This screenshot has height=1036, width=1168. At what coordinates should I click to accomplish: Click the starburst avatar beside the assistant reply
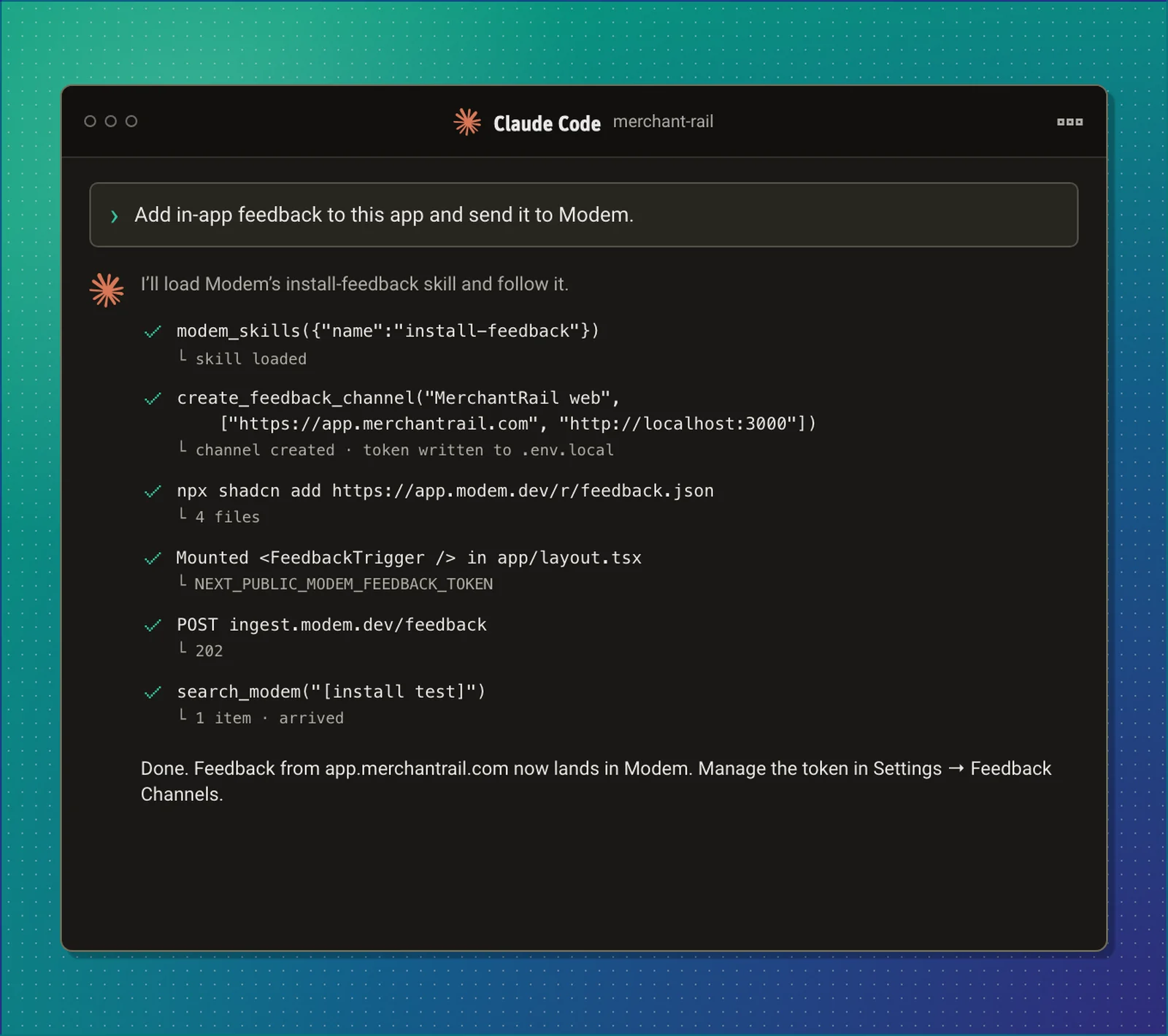tap(107, 290)
